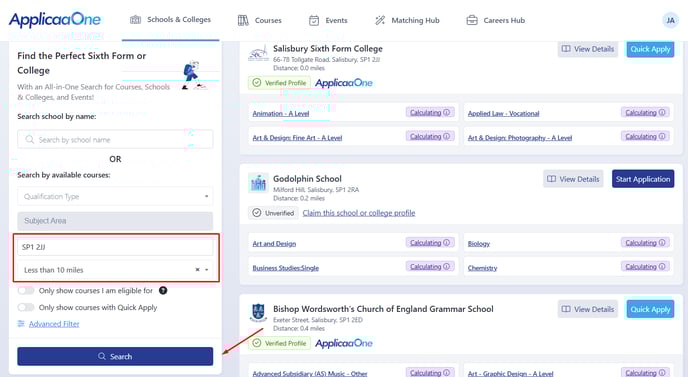
Task: Toggle Only show courses with Quick Apply
Action: (26, 307)
